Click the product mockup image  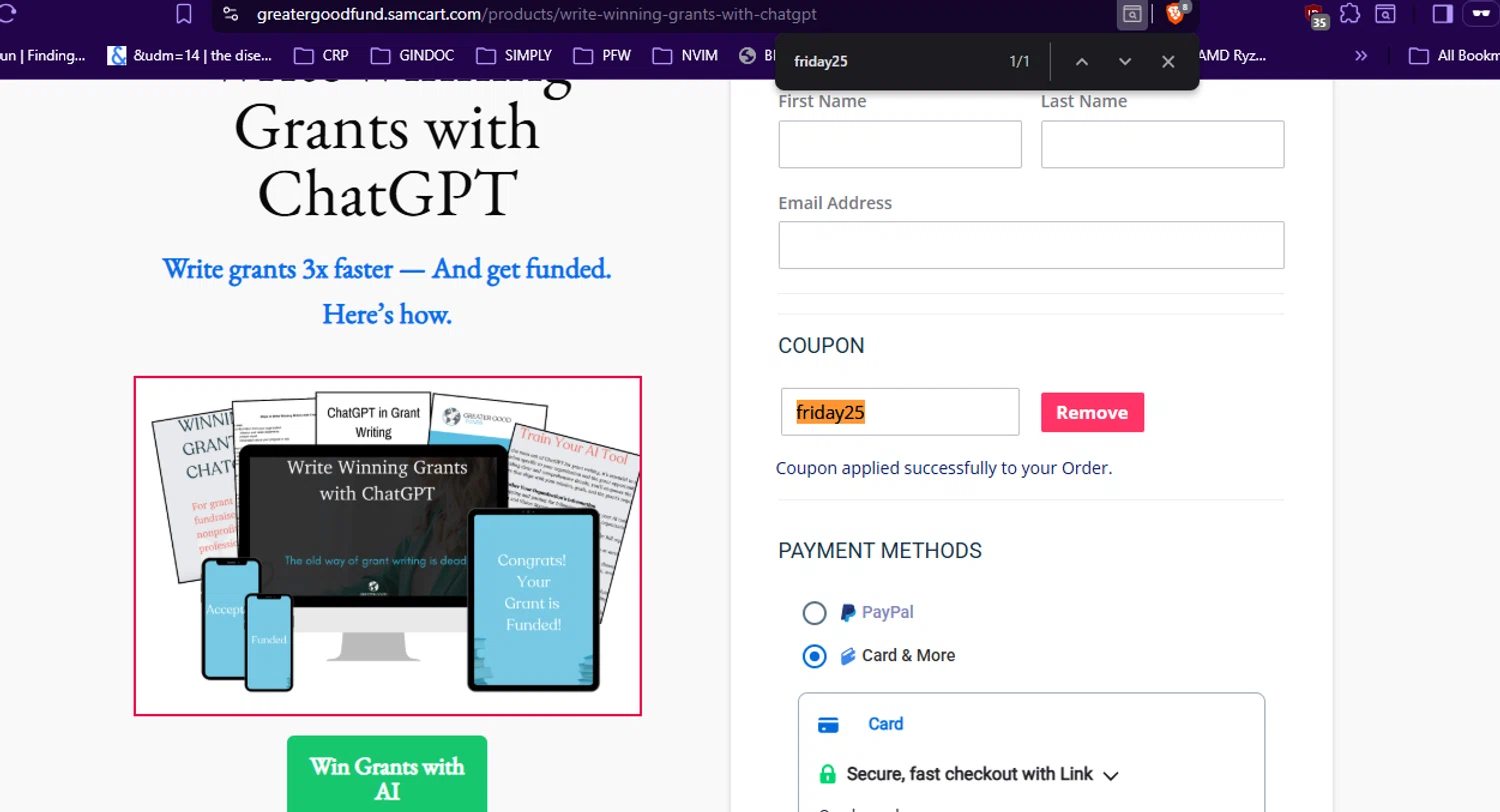click(388, 546)
